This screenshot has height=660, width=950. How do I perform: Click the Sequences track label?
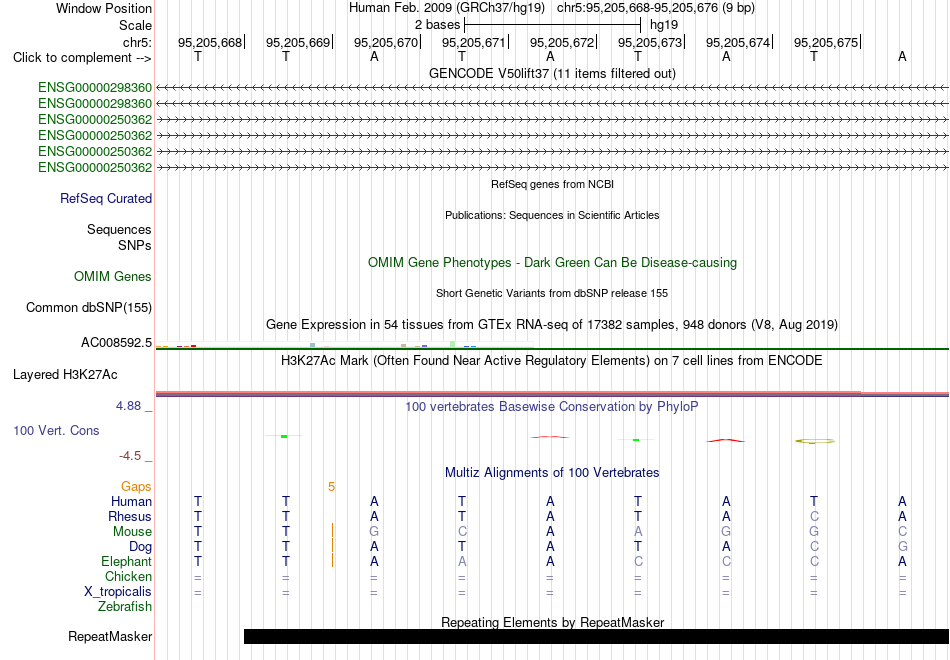[119, 229]
